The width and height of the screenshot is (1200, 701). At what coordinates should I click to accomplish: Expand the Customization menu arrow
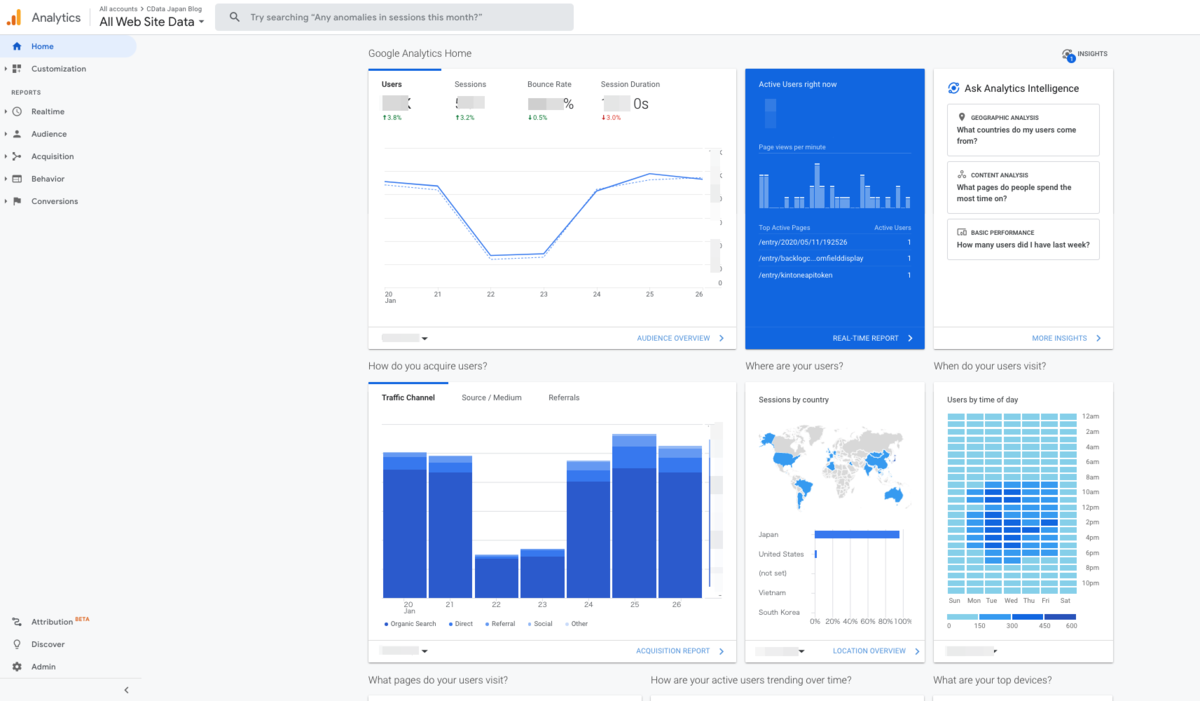(5, 69)
